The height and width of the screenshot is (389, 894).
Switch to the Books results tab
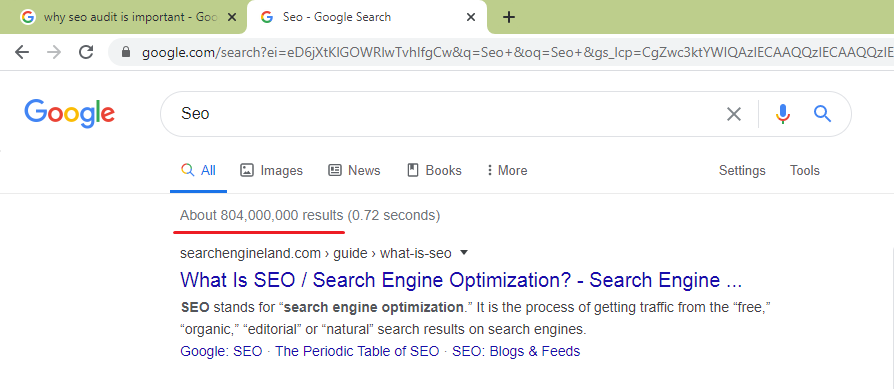[x=434, y=171]
